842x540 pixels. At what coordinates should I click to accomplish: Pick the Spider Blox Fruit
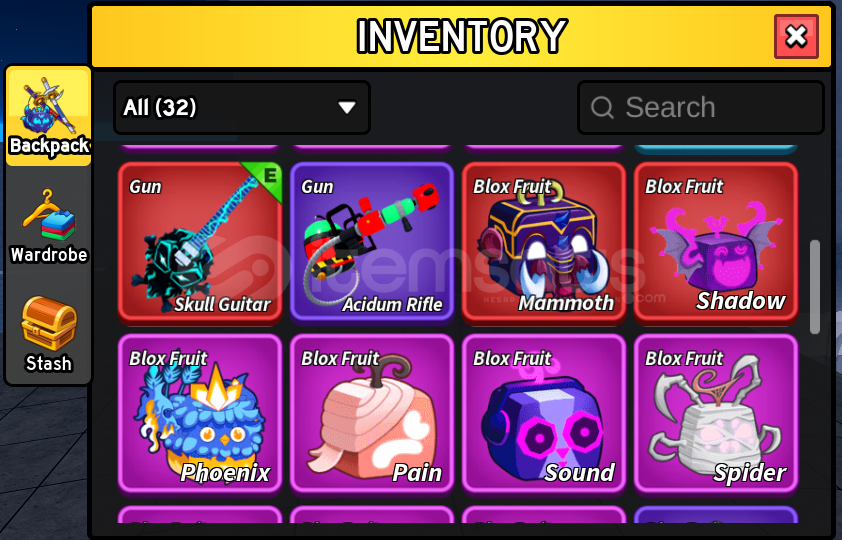716,413
